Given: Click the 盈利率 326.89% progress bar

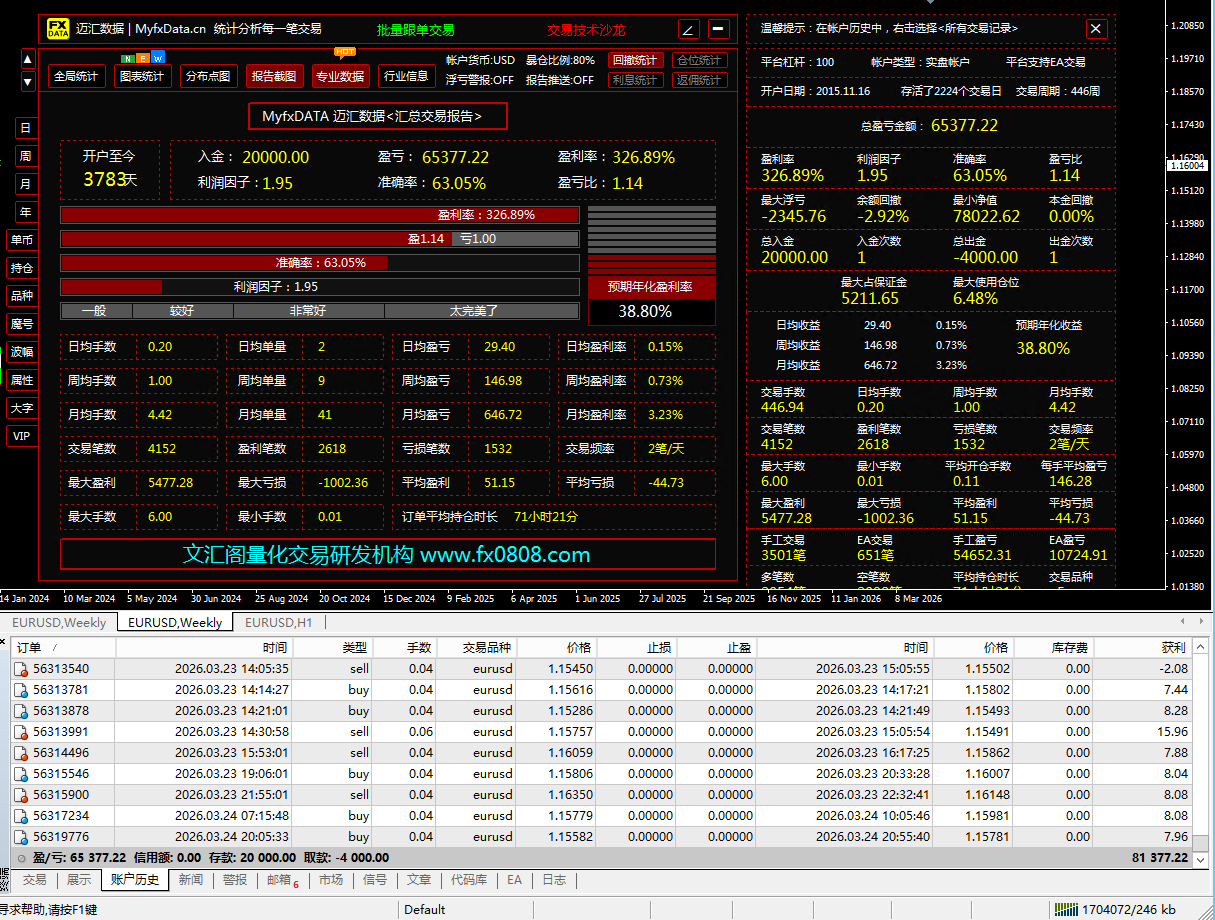Looking at the screenshot, I should coord(320,215).
